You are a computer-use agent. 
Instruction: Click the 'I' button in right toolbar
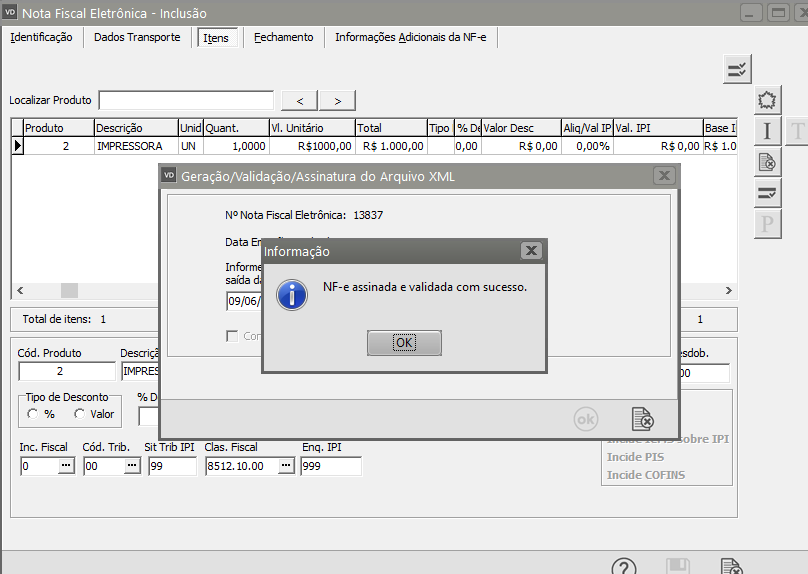(767, 131)
